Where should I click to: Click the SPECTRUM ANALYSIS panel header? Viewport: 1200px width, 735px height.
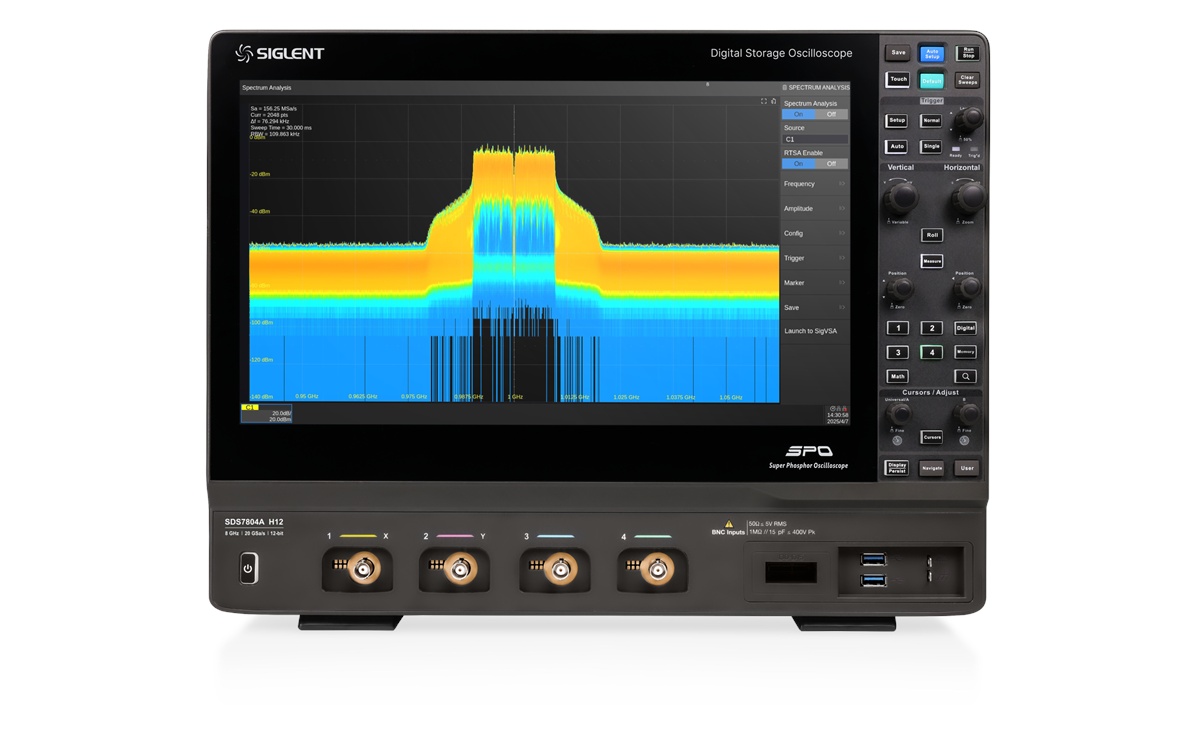coord(815,88)
